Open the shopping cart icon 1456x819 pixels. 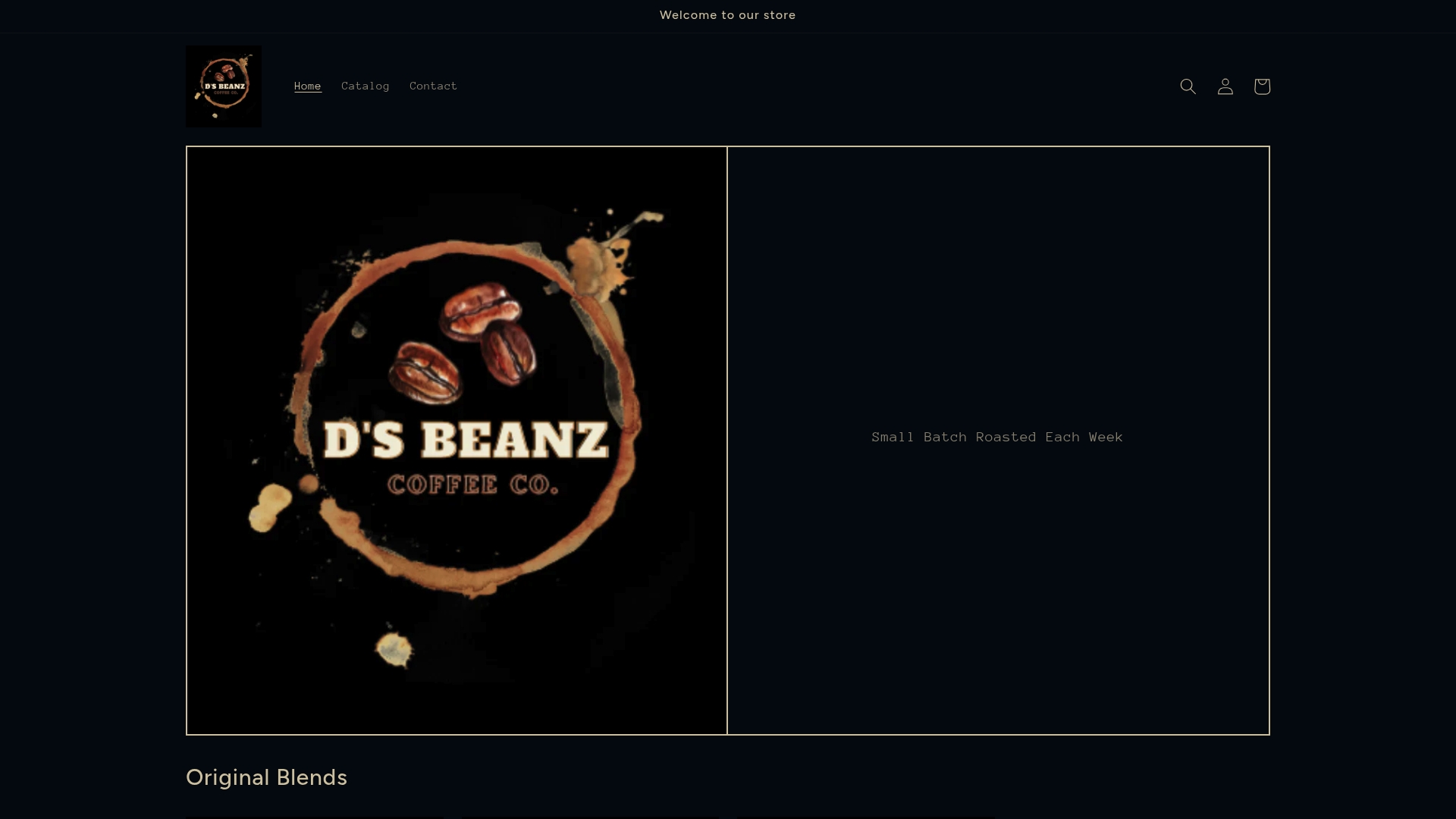(x=1262, y=86)
